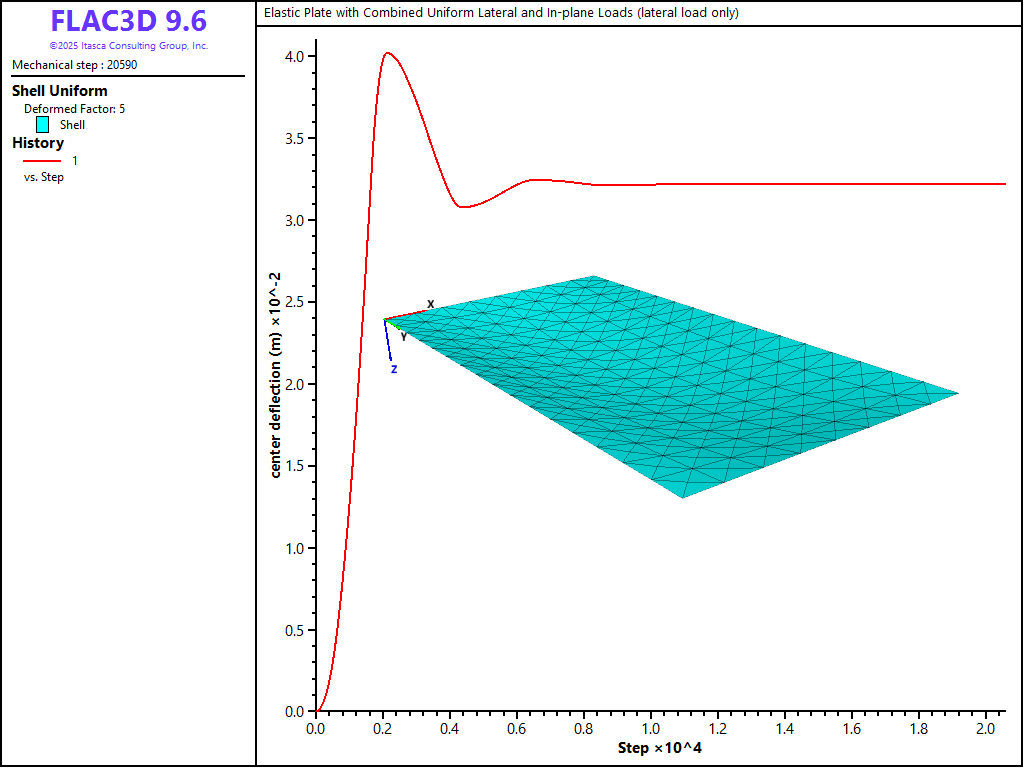Click the Itasca Consulting Group copyright text
The width and height of the screenshot is (1024, 768).
pyautogui.click(x=128, y=46)
